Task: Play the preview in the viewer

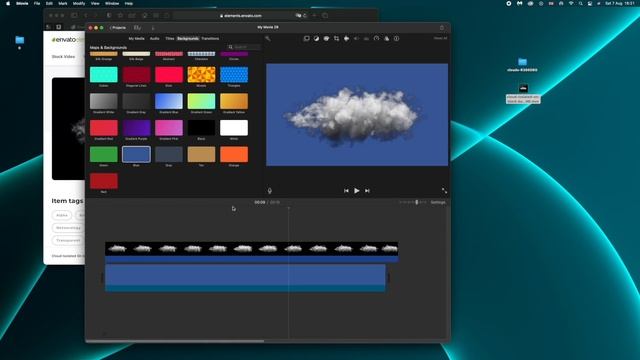Action: click(x=357, y=191)
